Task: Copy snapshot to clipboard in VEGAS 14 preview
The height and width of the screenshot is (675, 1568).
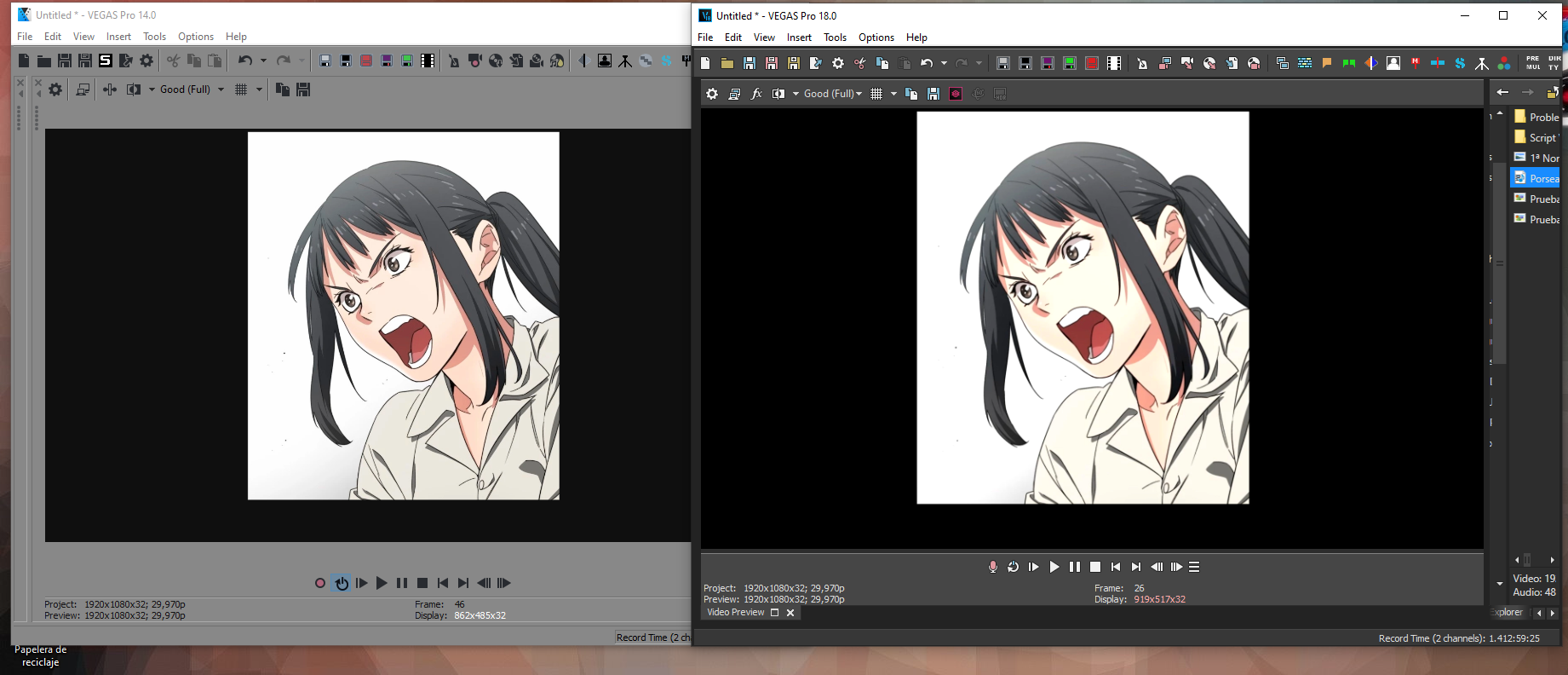Action: pos(283,89)
